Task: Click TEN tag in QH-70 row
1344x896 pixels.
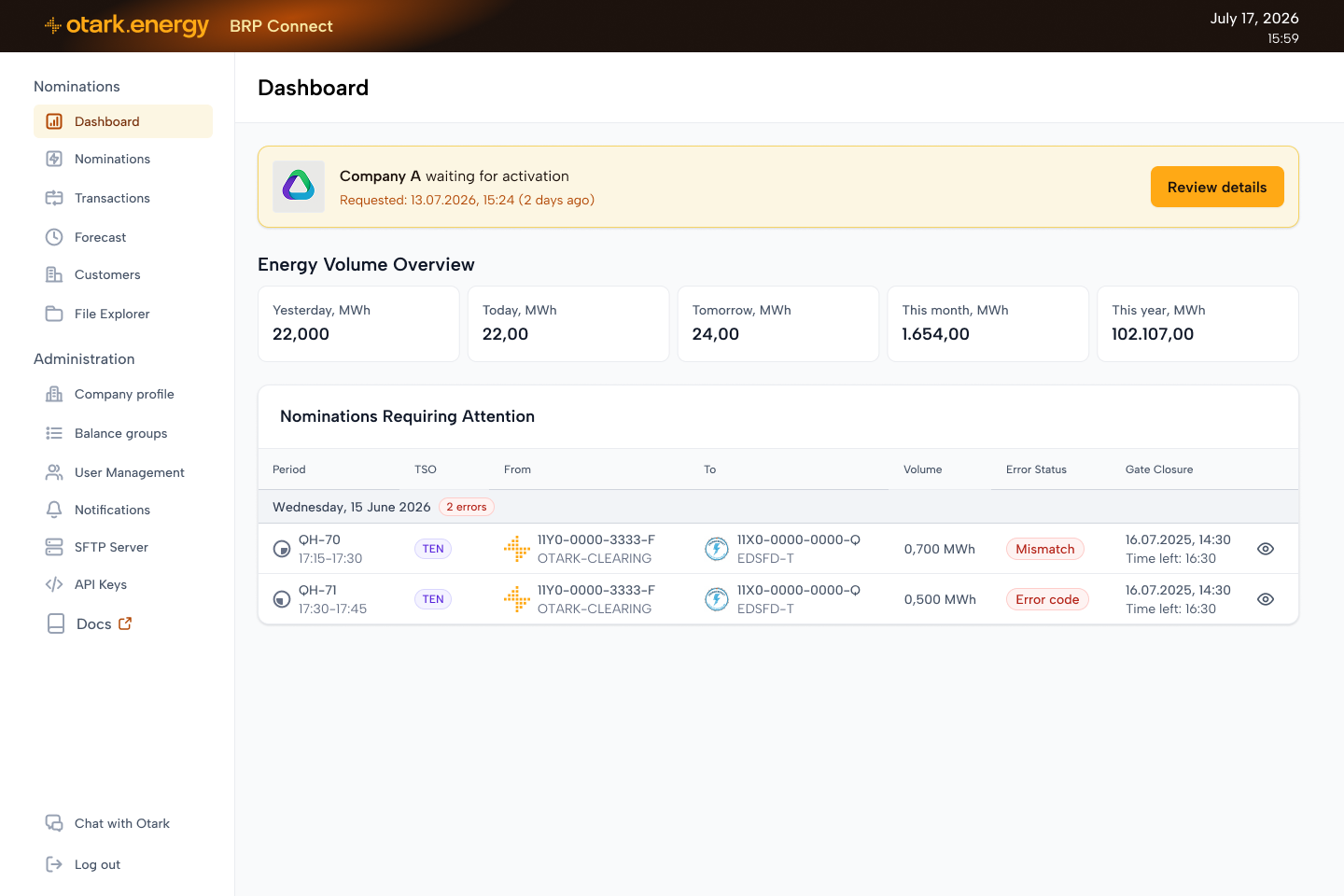Action: 433,549
